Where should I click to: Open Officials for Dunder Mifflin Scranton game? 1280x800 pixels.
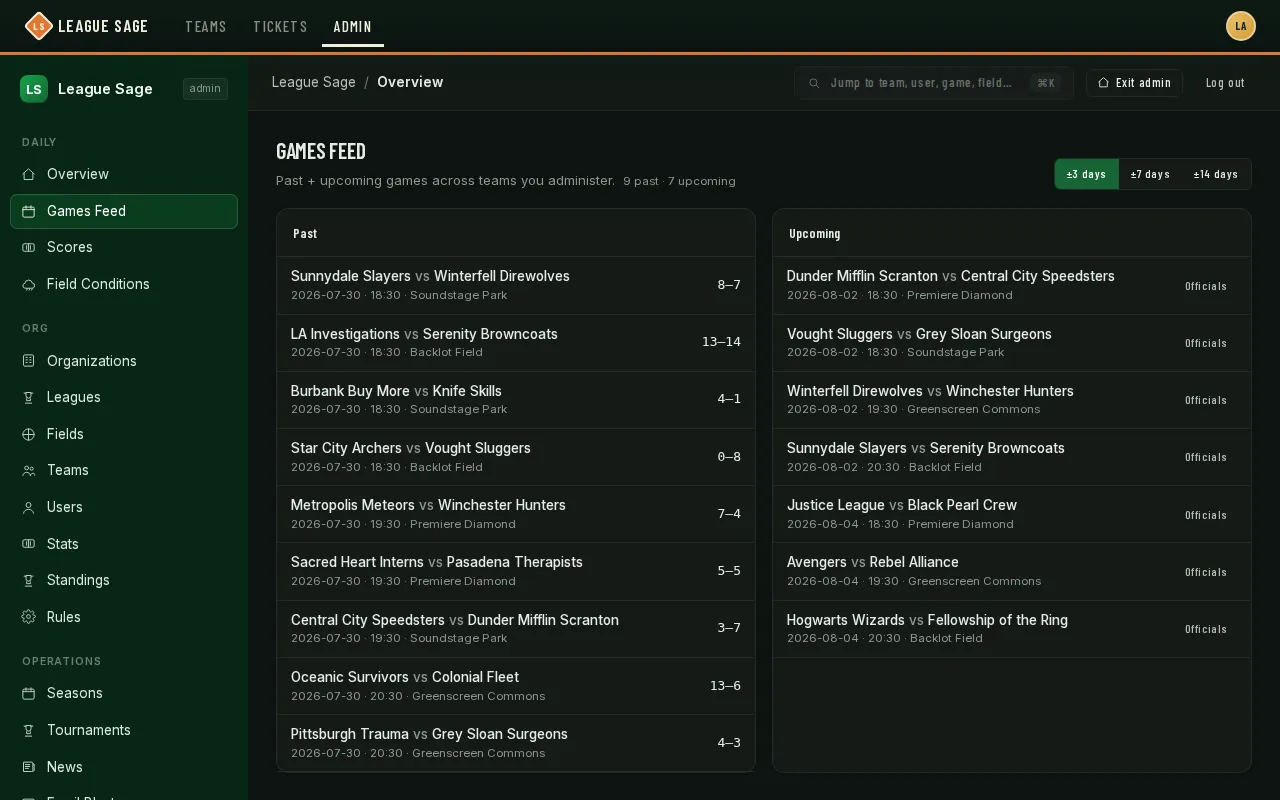(1206, 286)
